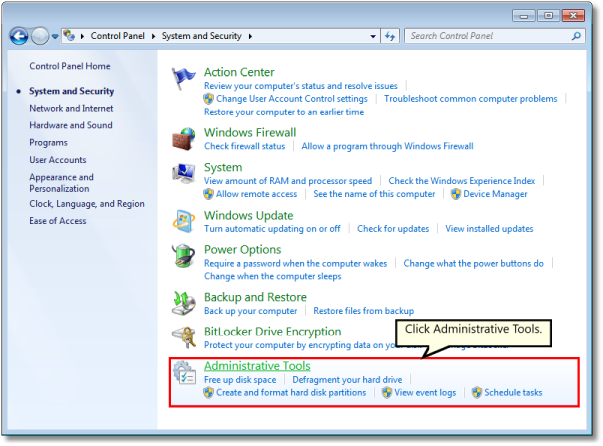Click Restore files from backup

pyautogui.click(x=363, y=311)
